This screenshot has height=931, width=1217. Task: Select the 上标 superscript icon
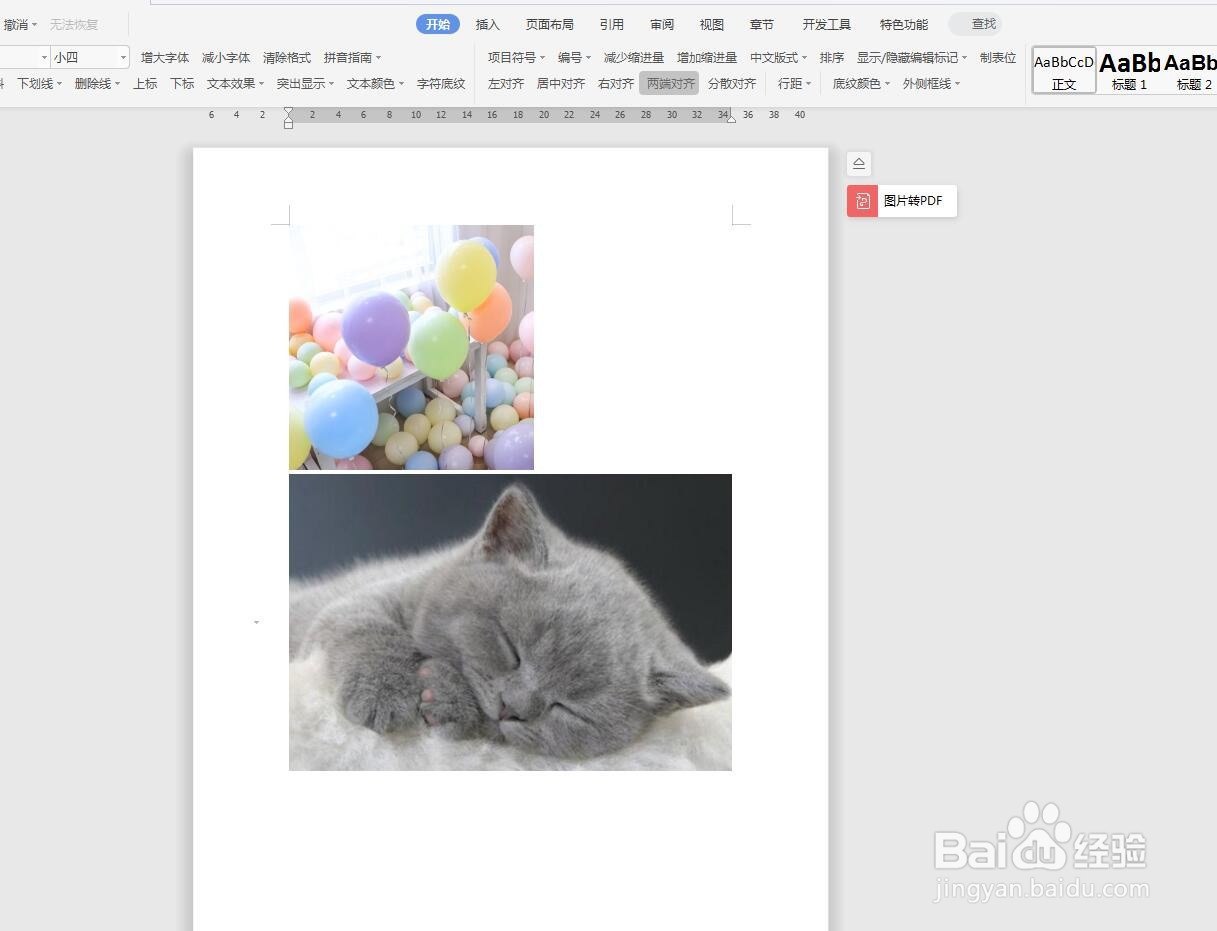tap(144, 83)
